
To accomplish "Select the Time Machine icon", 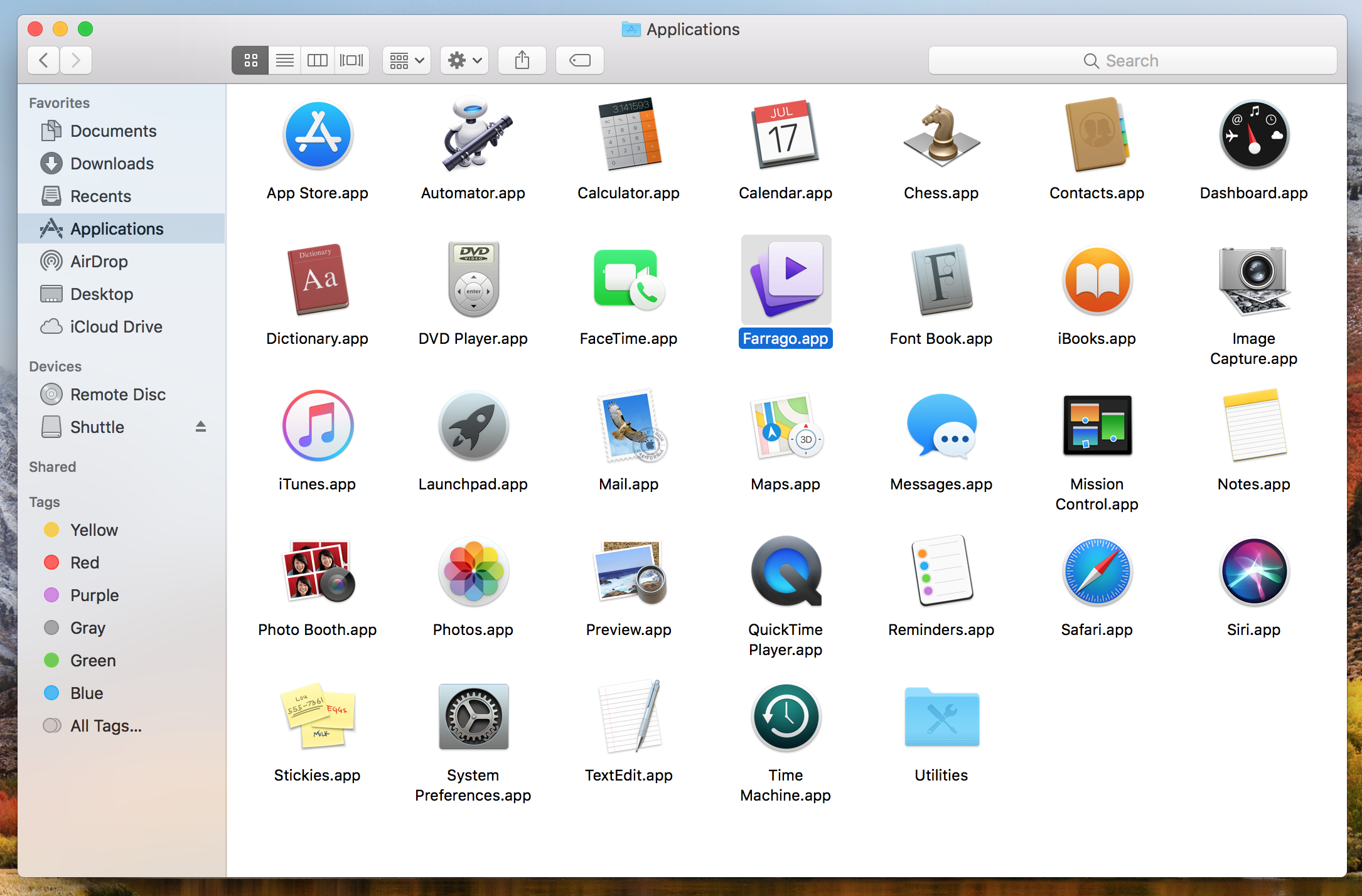I will tap(786, 717).
